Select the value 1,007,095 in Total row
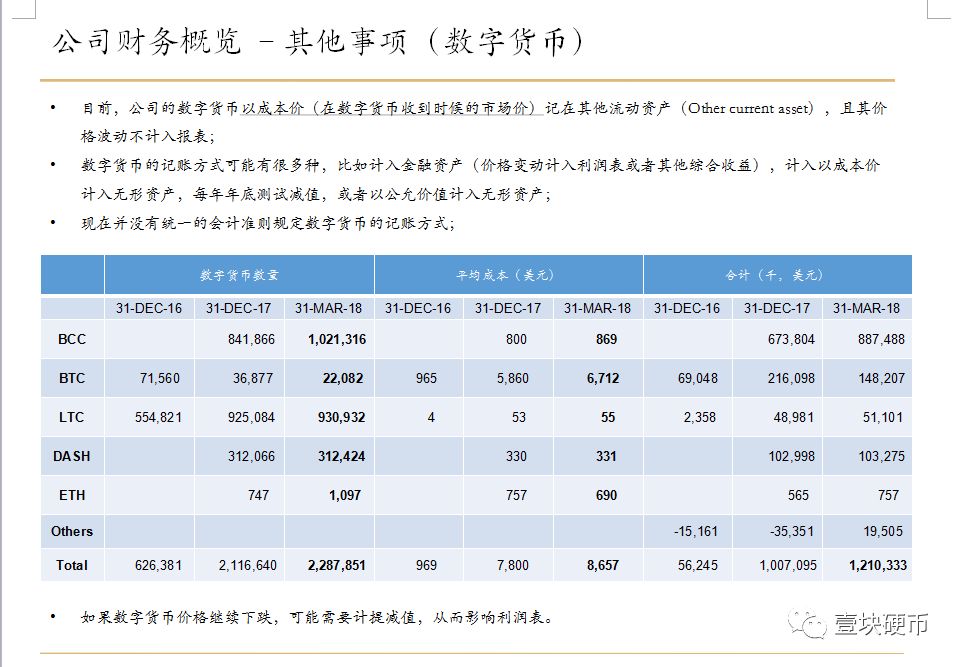 (788, 565)
